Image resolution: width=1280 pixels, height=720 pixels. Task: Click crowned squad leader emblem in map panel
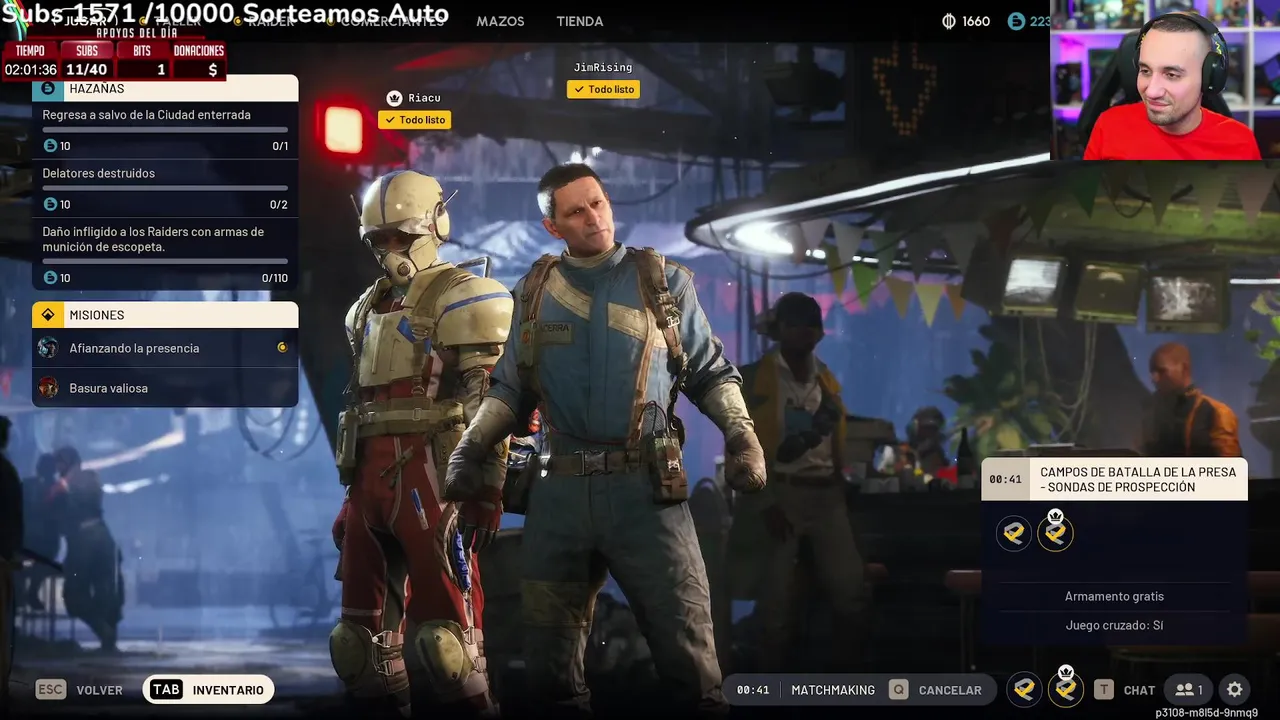pyautogui.click(x=1055, y=533)
